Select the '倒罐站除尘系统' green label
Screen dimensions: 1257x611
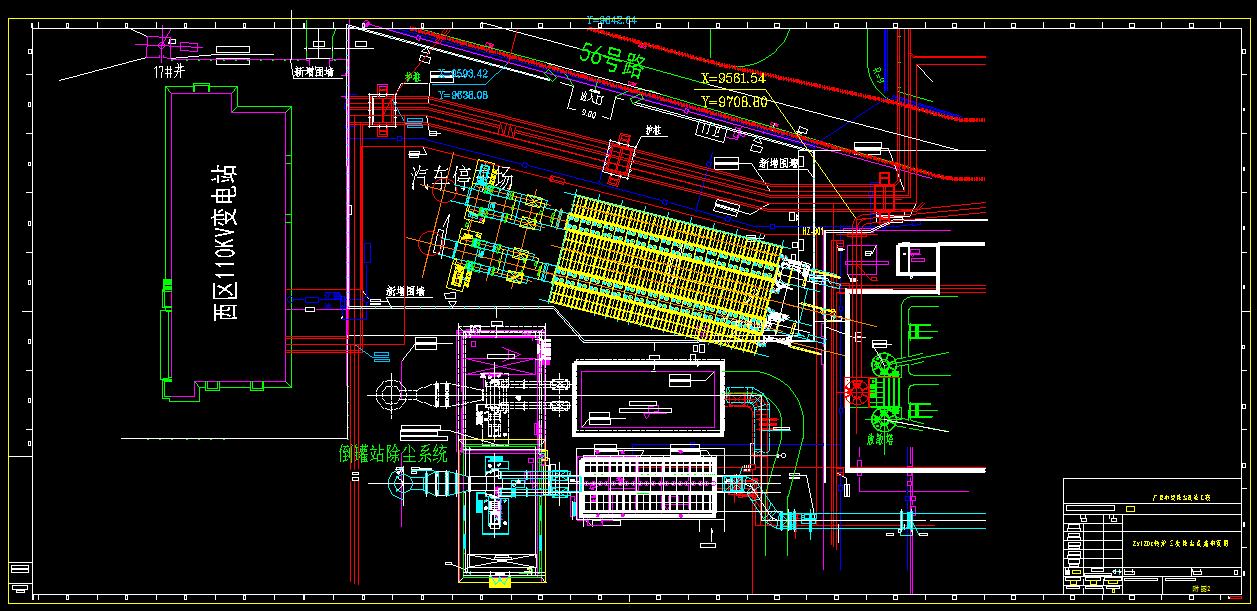(395, 454)
